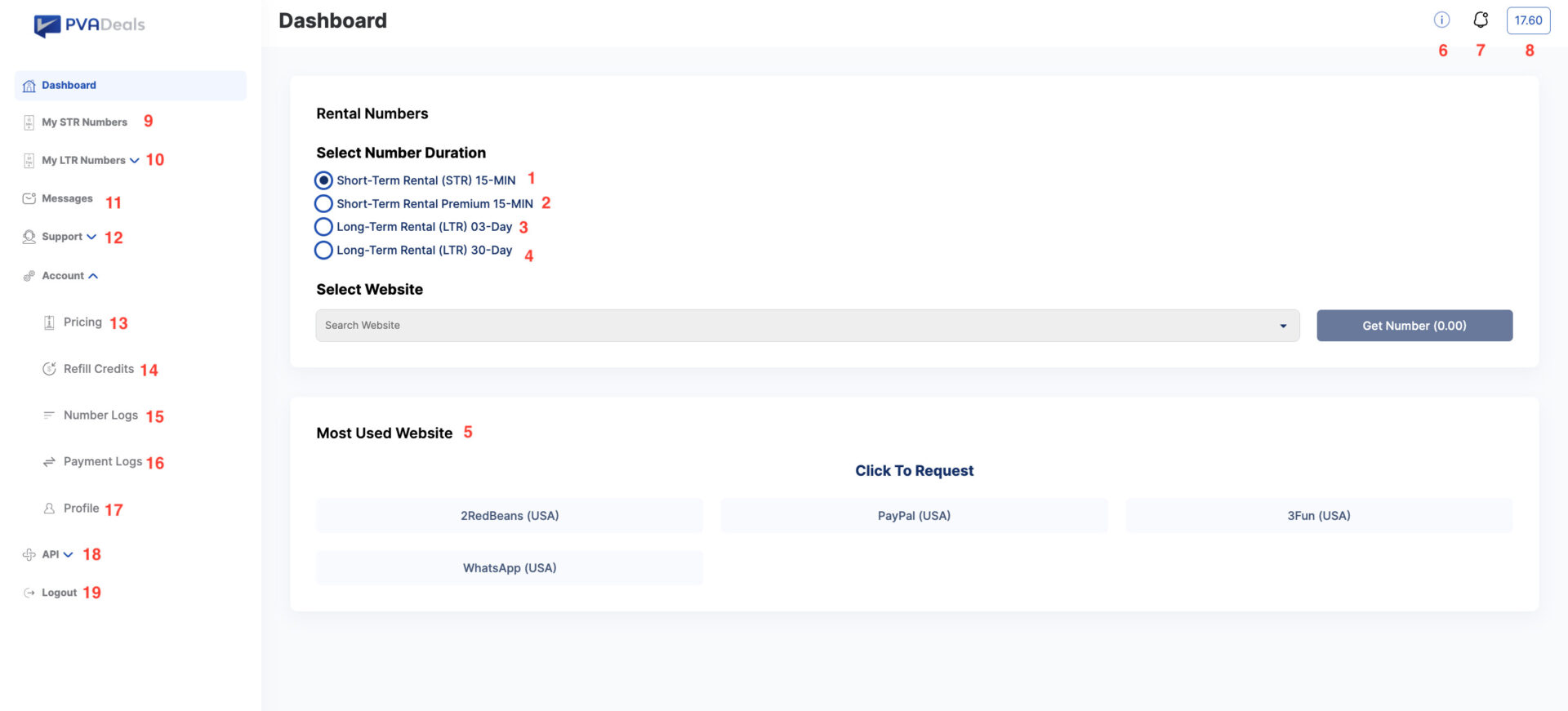
Task: Expand the Support menu chevron
Action: coord(91,237)
